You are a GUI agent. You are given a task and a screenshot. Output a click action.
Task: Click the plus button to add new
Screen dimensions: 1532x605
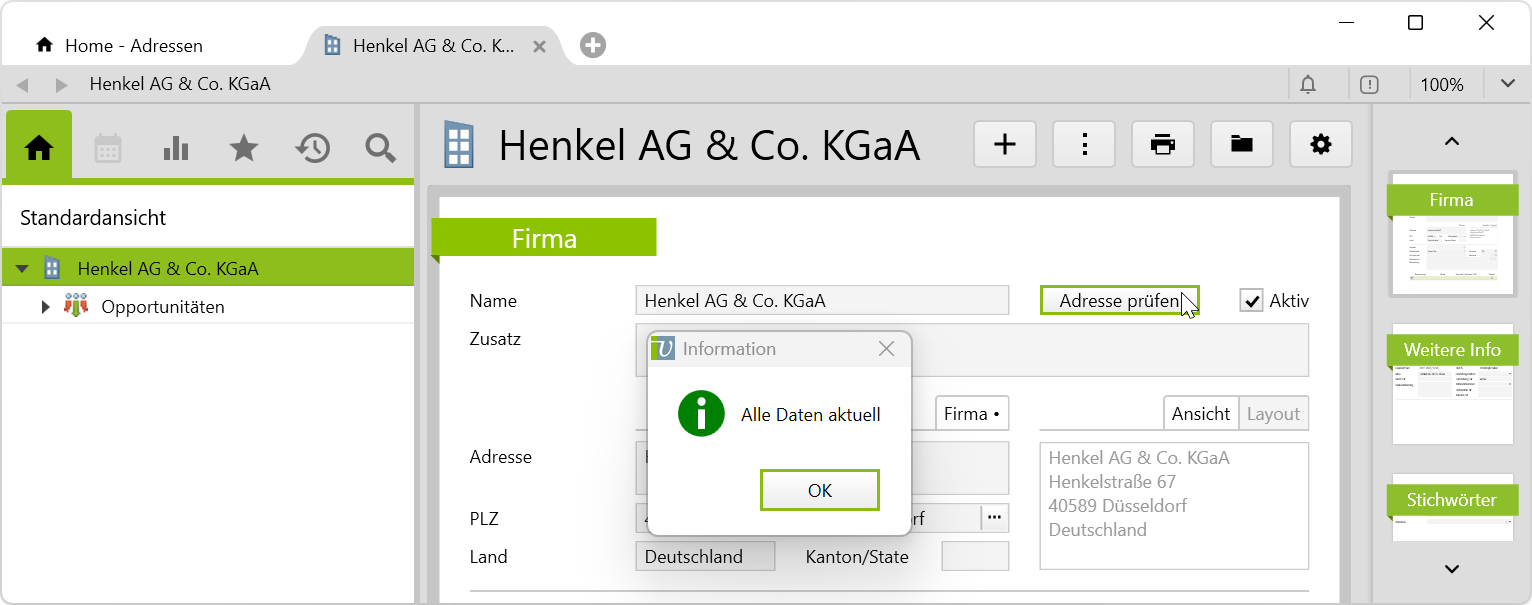tap(1004, 145)
